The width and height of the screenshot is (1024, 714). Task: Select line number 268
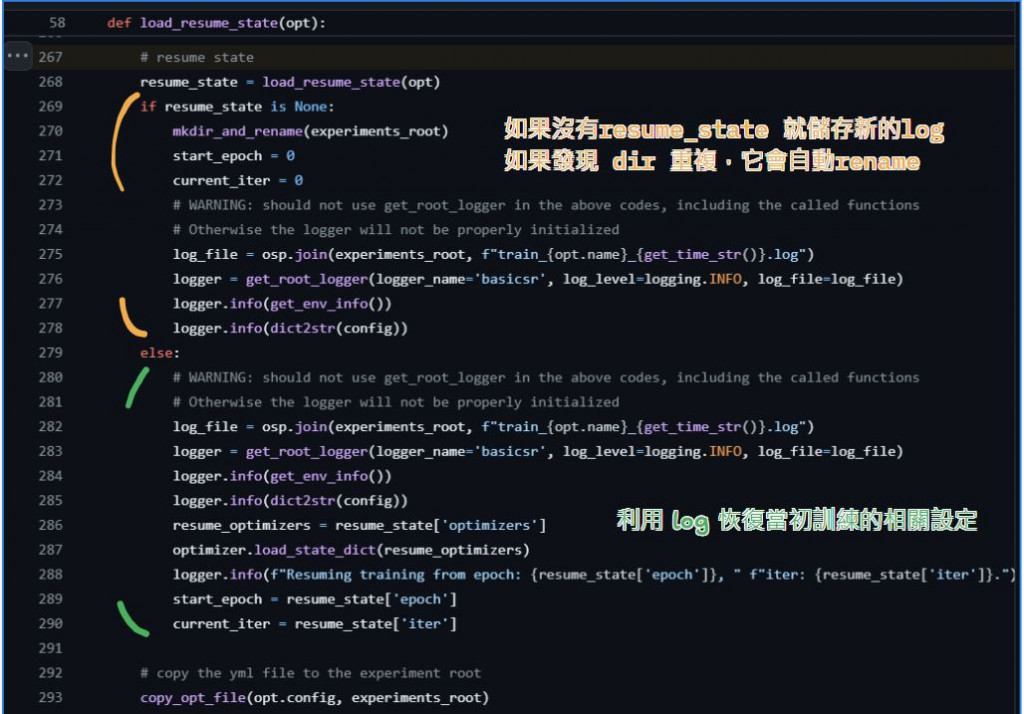click(x=50, y=82)
